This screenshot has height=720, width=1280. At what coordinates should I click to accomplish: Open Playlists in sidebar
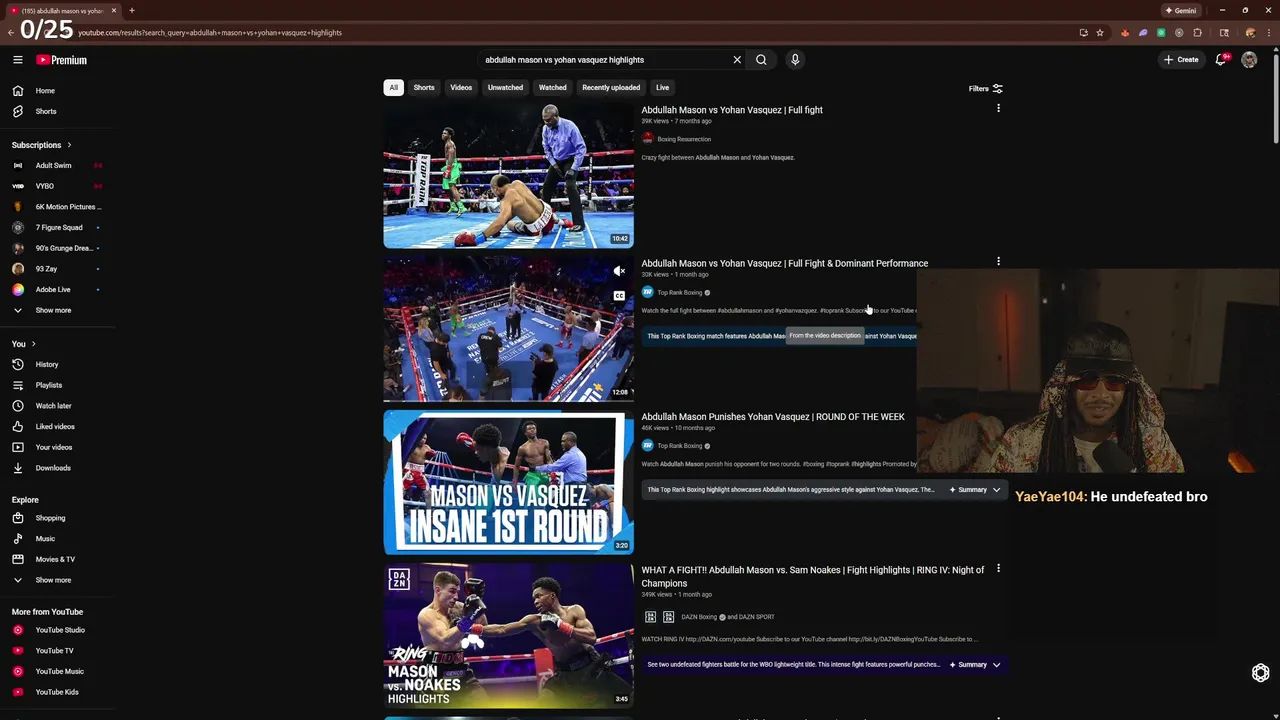coord(57,385)
